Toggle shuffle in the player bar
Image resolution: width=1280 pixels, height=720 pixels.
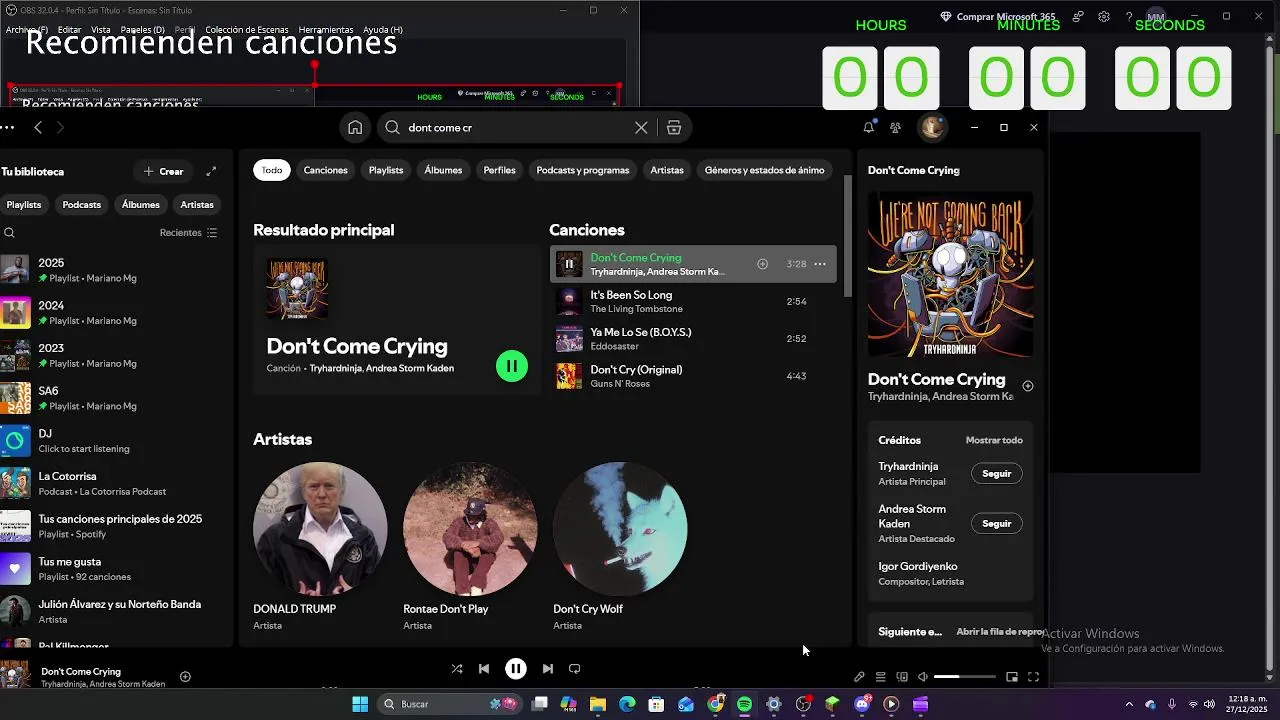click(x=457, y=669)
